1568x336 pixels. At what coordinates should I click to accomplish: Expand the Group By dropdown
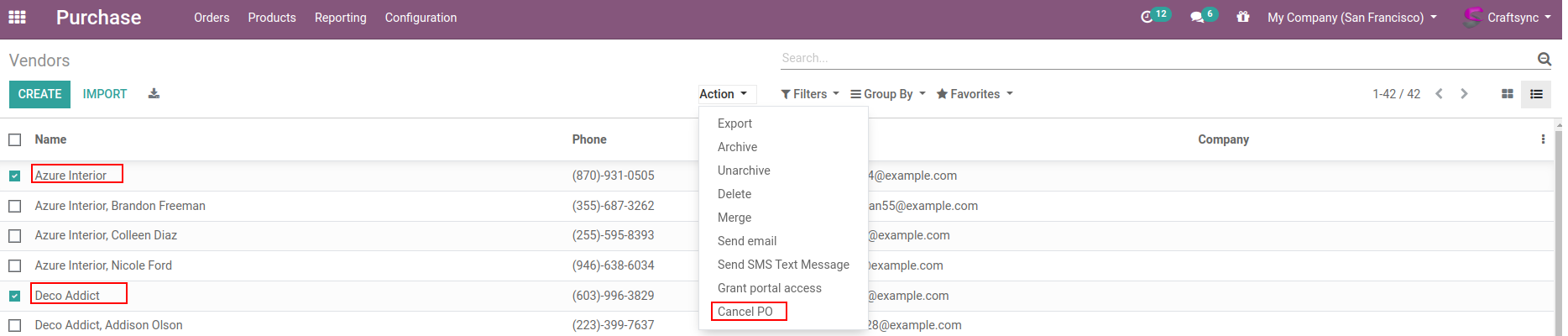888,94
